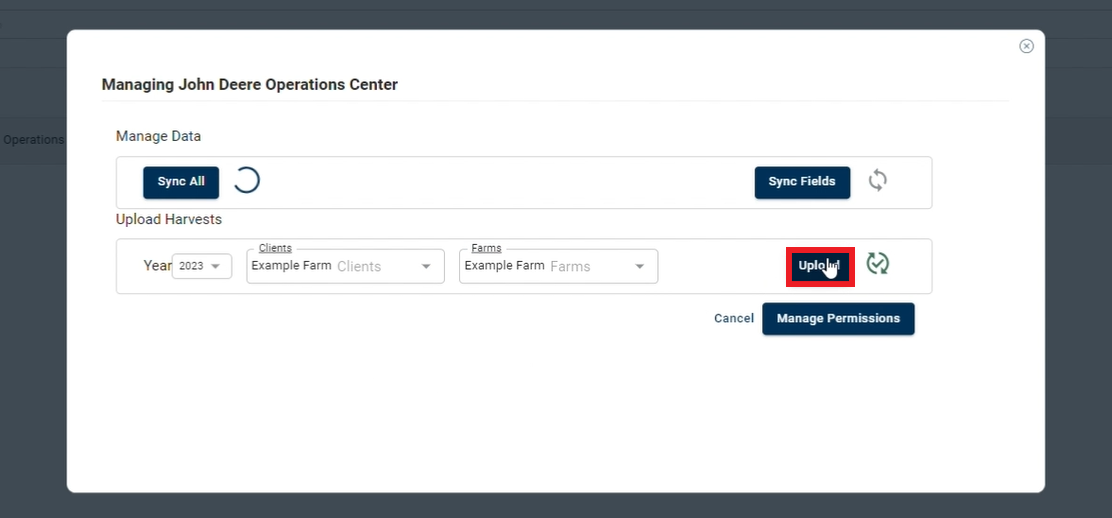Click the Managing John Deere Operations Center title
Screen dimensions: 1112x518
(250, 84)
